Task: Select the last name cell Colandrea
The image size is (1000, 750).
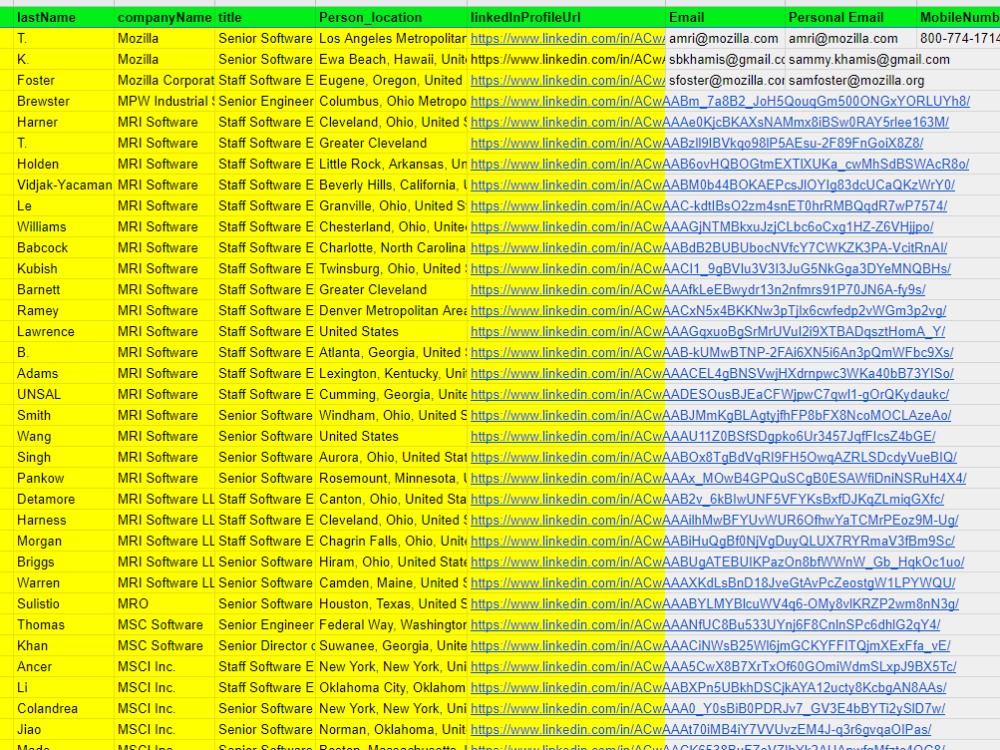Action: pyautogui.click(x=64, y=709)
